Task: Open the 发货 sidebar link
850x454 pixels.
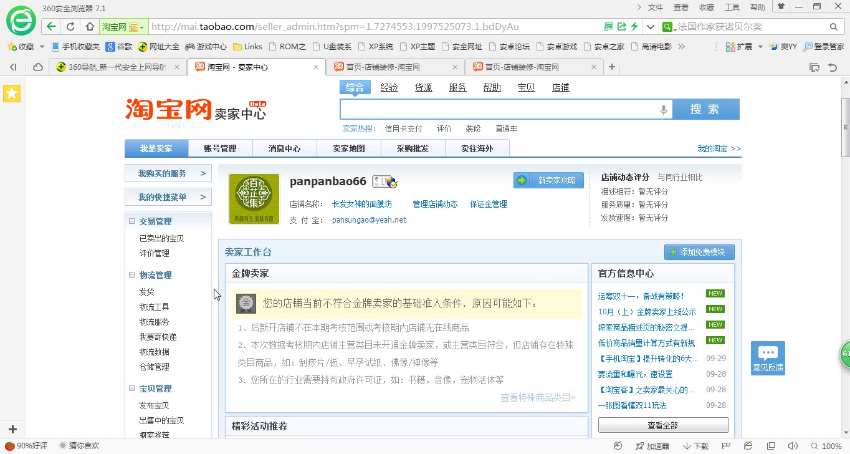Action: [146, 292]
